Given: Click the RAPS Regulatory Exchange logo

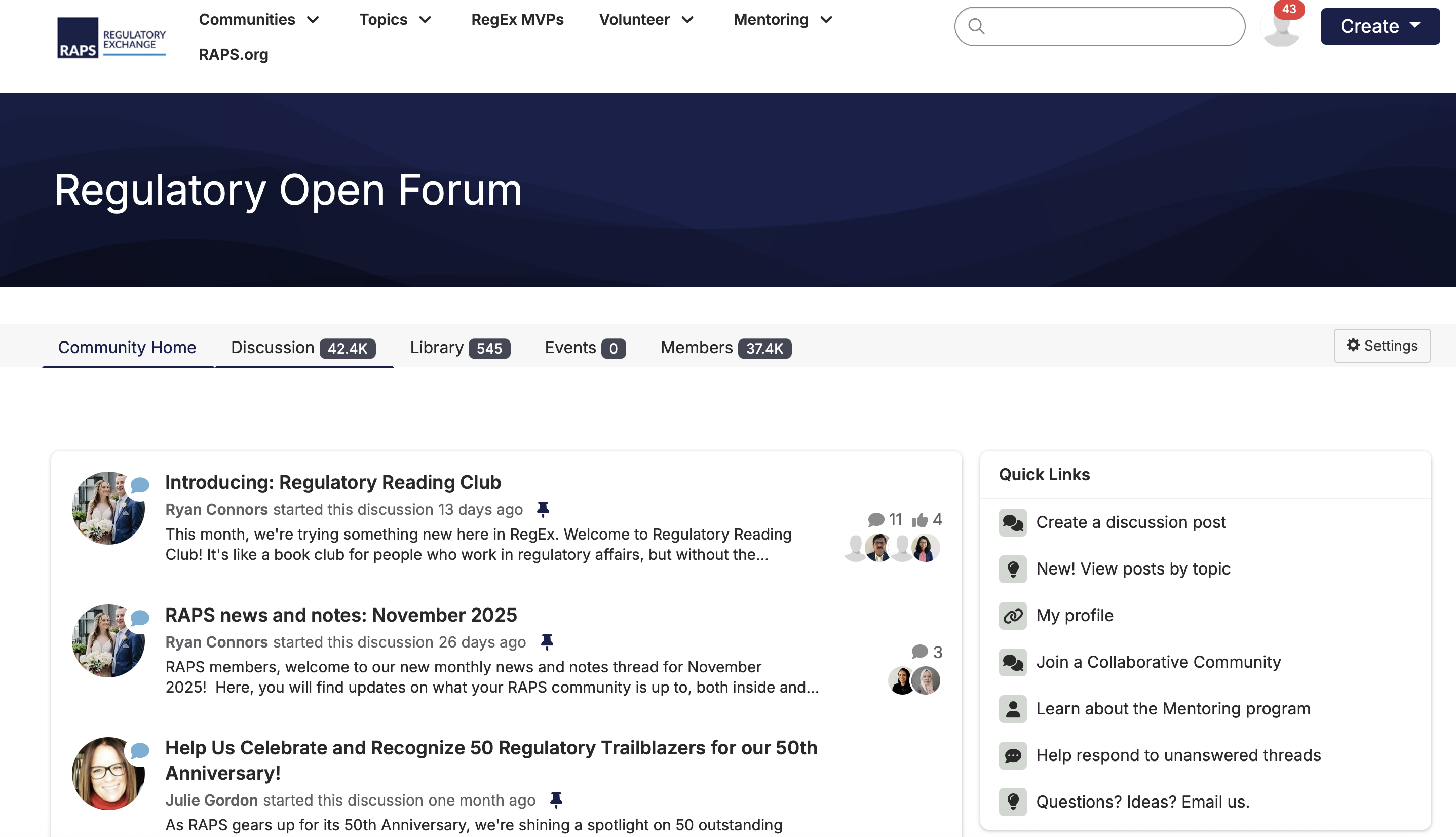Looking at the screenshot, I should (111, 37).
